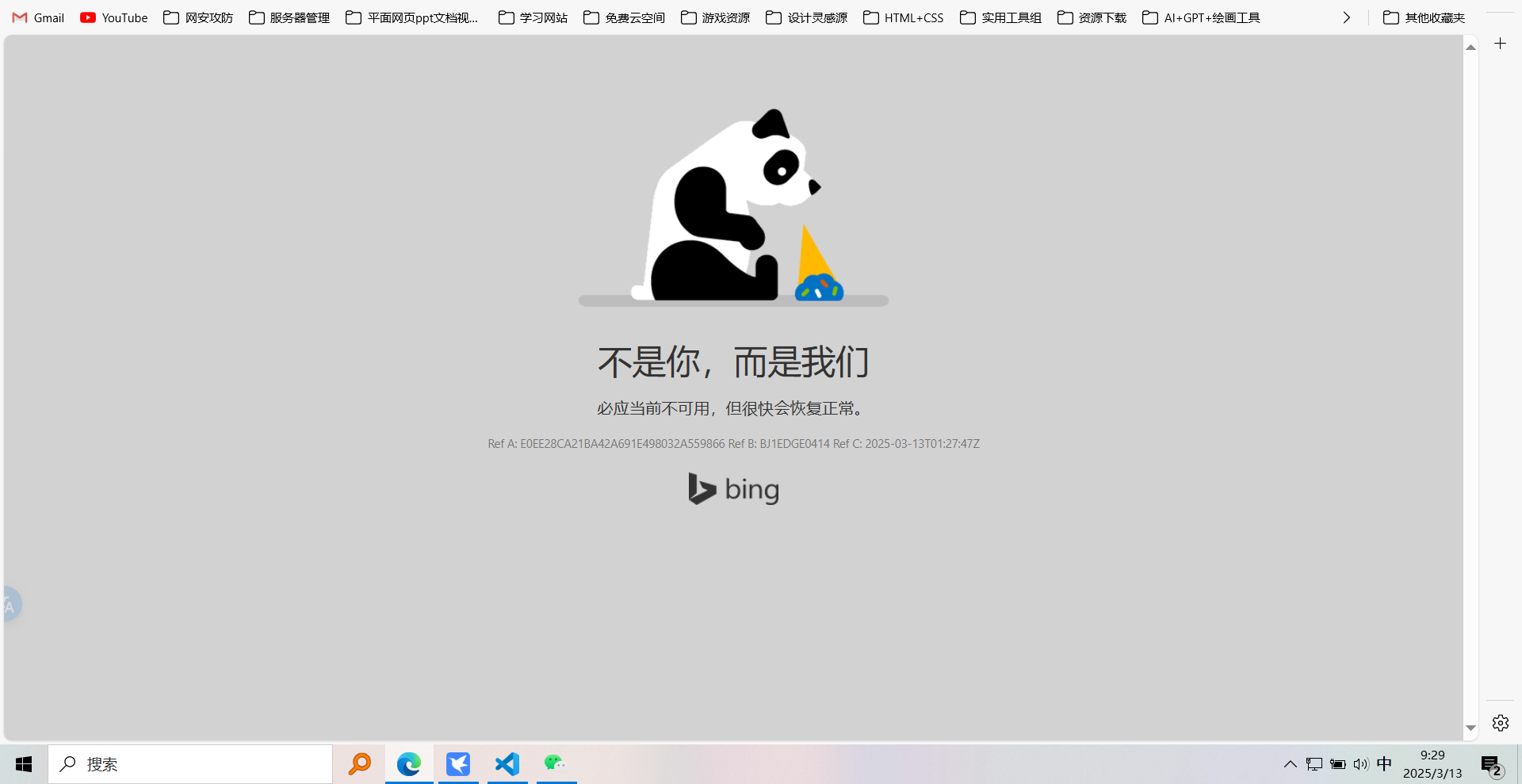The image size is (1522, 784).
Task: Open the HTML+CSS bookmarks folder
Action: pos(903,17)
